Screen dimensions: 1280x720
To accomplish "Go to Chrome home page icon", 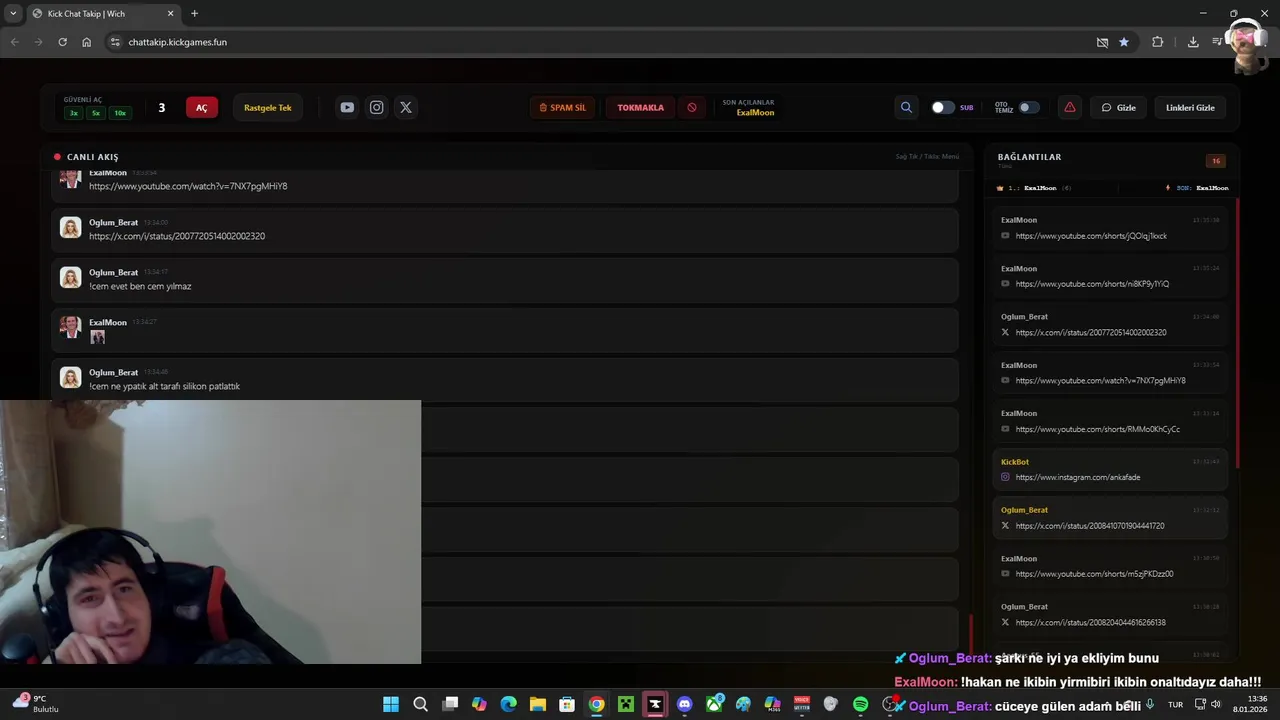I will (86, 42).
